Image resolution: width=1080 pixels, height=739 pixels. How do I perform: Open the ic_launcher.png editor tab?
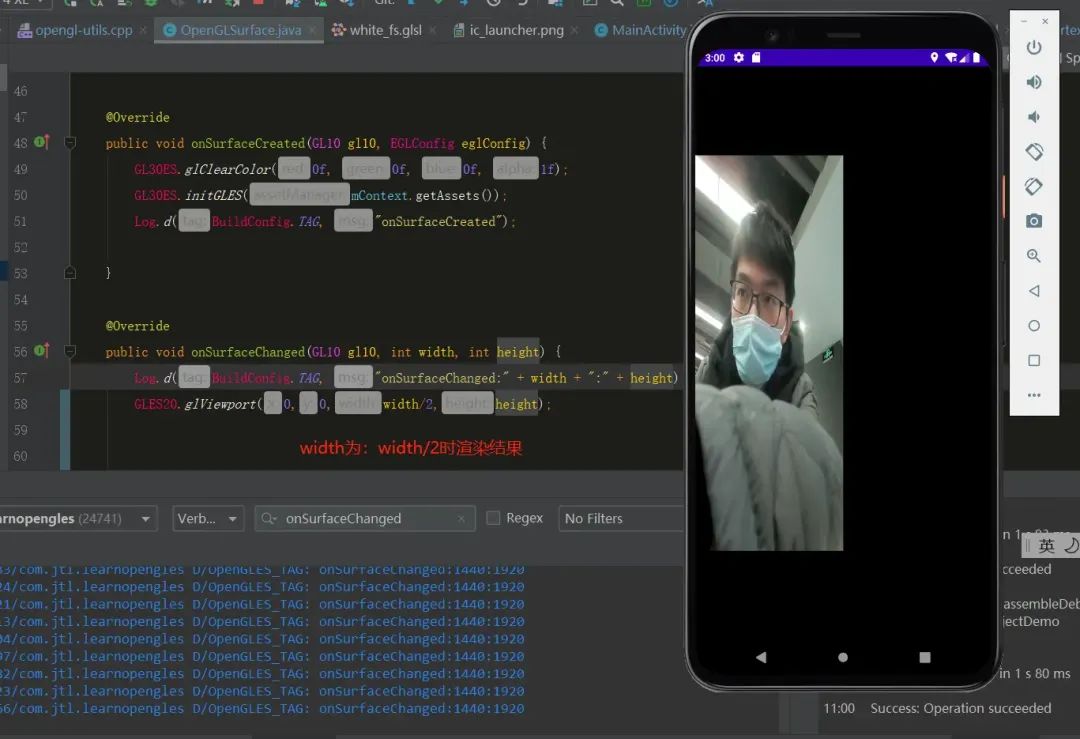[x=516, y=30]
